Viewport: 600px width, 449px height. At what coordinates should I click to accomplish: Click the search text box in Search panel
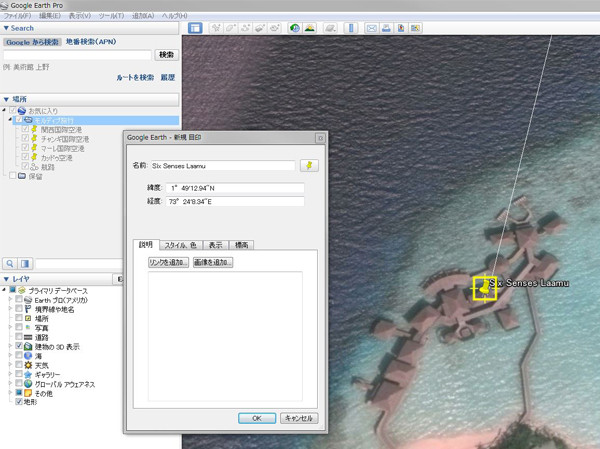pyautogui.click(x=78, y=55)
